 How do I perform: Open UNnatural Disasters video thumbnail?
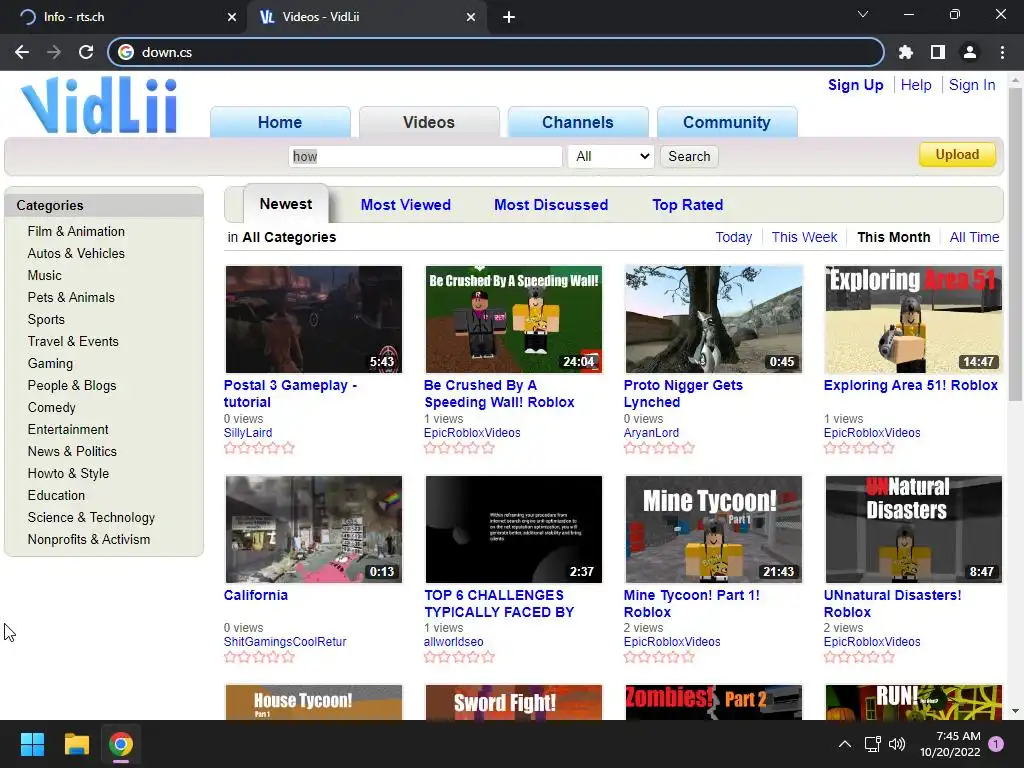pos(913,529)
